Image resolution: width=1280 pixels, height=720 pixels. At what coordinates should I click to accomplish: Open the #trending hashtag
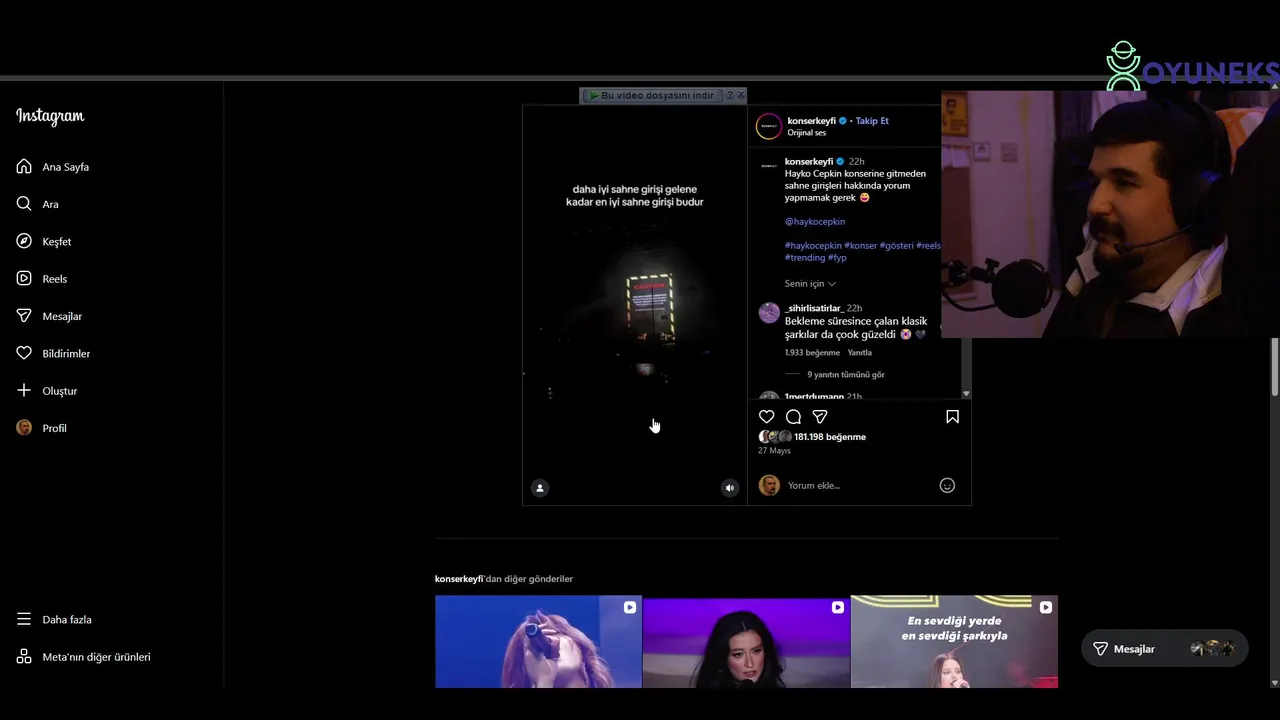(805, 258)
